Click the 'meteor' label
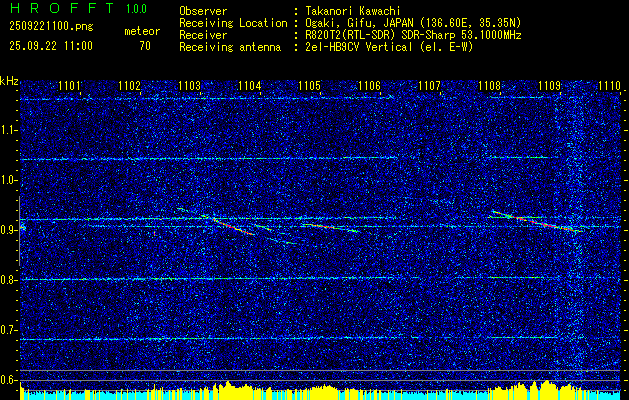This screenshot has width=629, height=400. 142,31
